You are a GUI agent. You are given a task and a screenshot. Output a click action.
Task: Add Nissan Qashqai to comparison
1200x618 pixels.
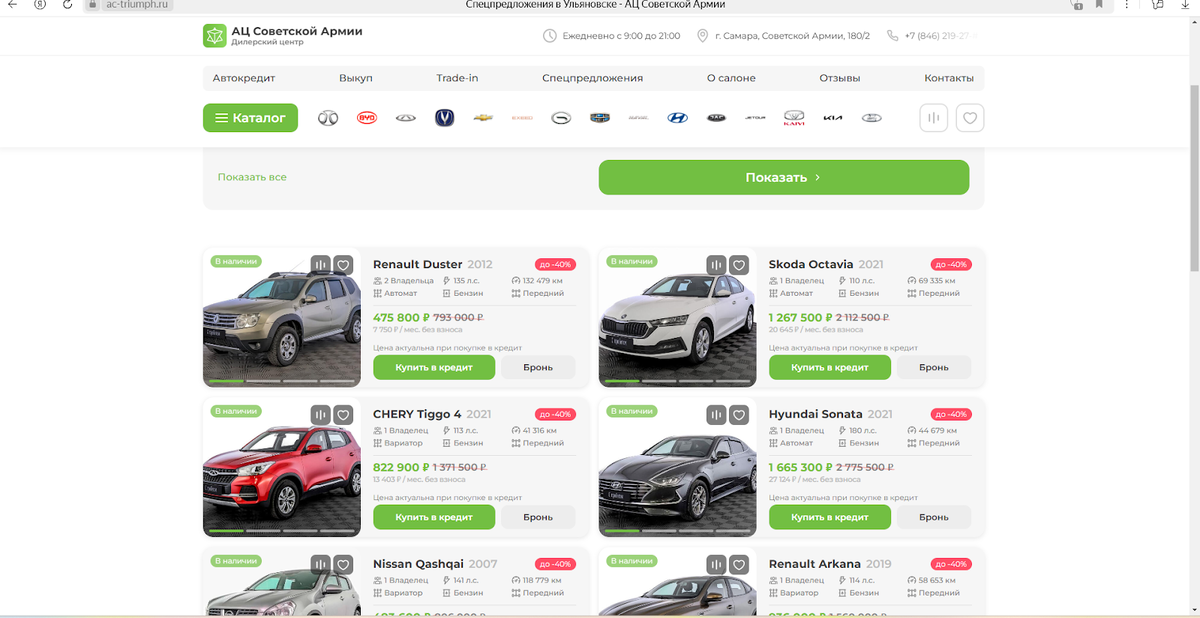pyautogui.click(x=320, y=564)
